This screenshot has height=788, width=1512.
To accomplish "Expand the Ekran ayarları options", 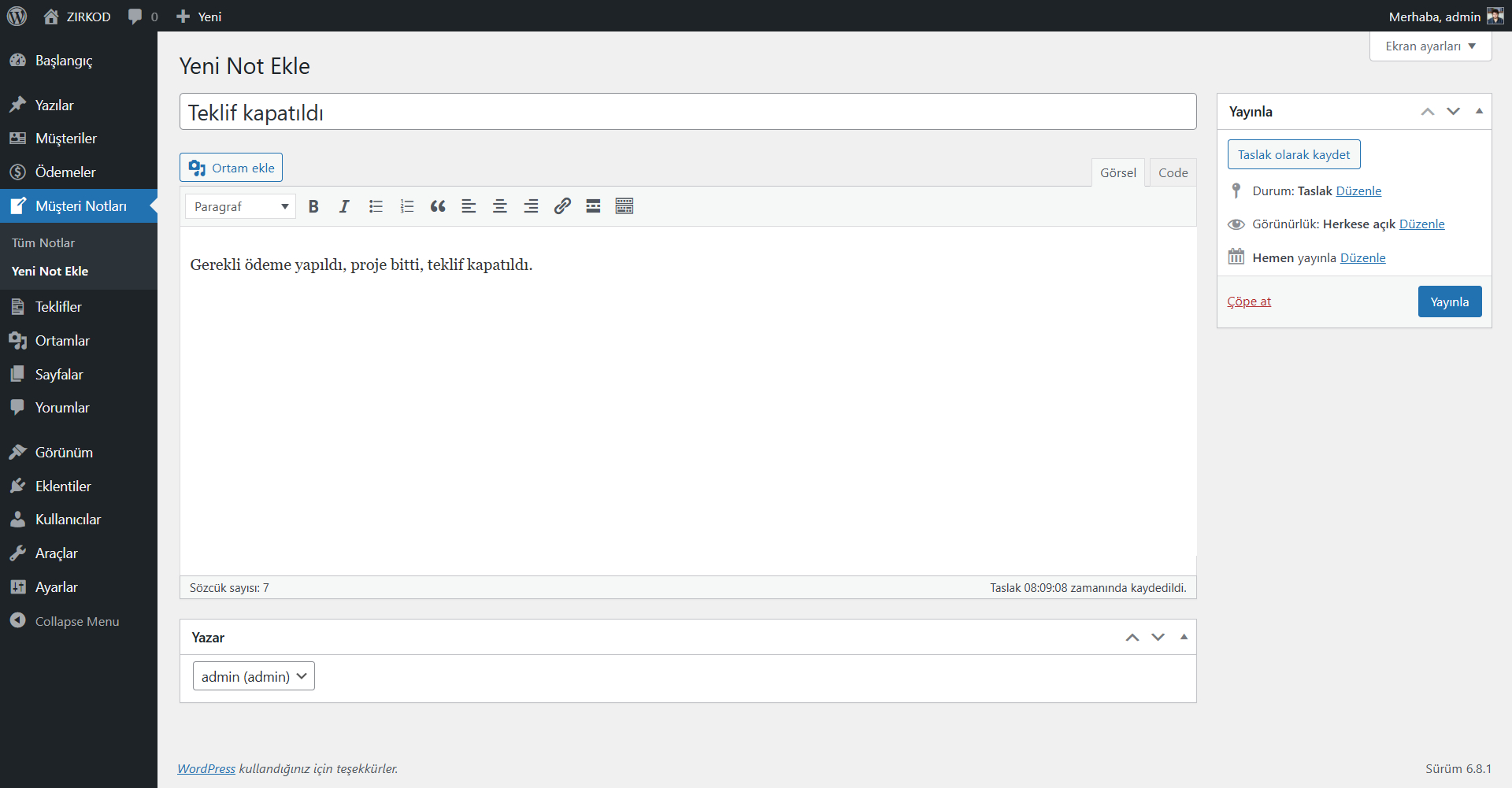I will (1430, 46).
